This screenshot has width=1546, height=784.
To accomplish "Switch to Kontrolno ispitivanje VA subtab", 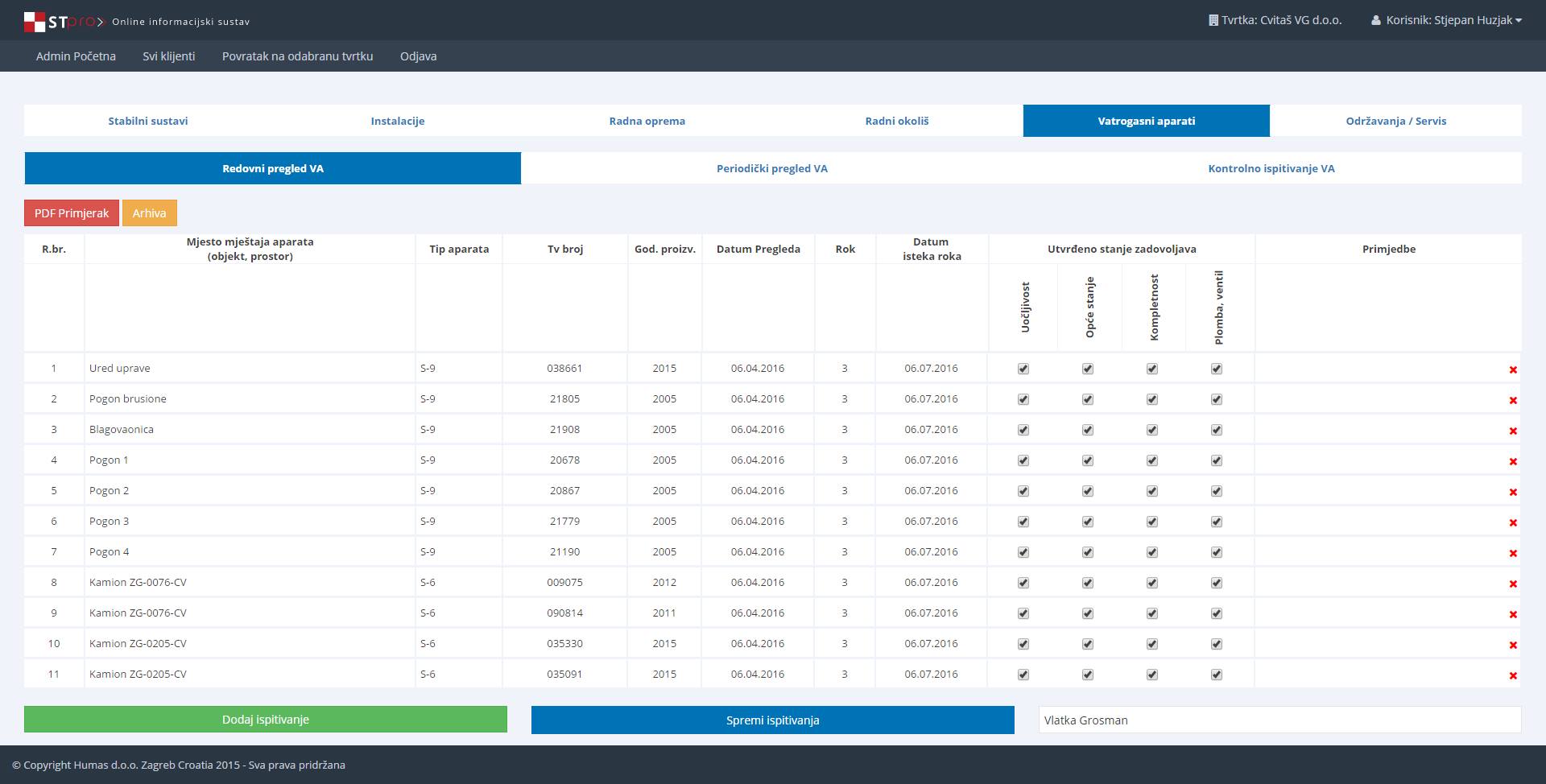I will [1271, 168].
